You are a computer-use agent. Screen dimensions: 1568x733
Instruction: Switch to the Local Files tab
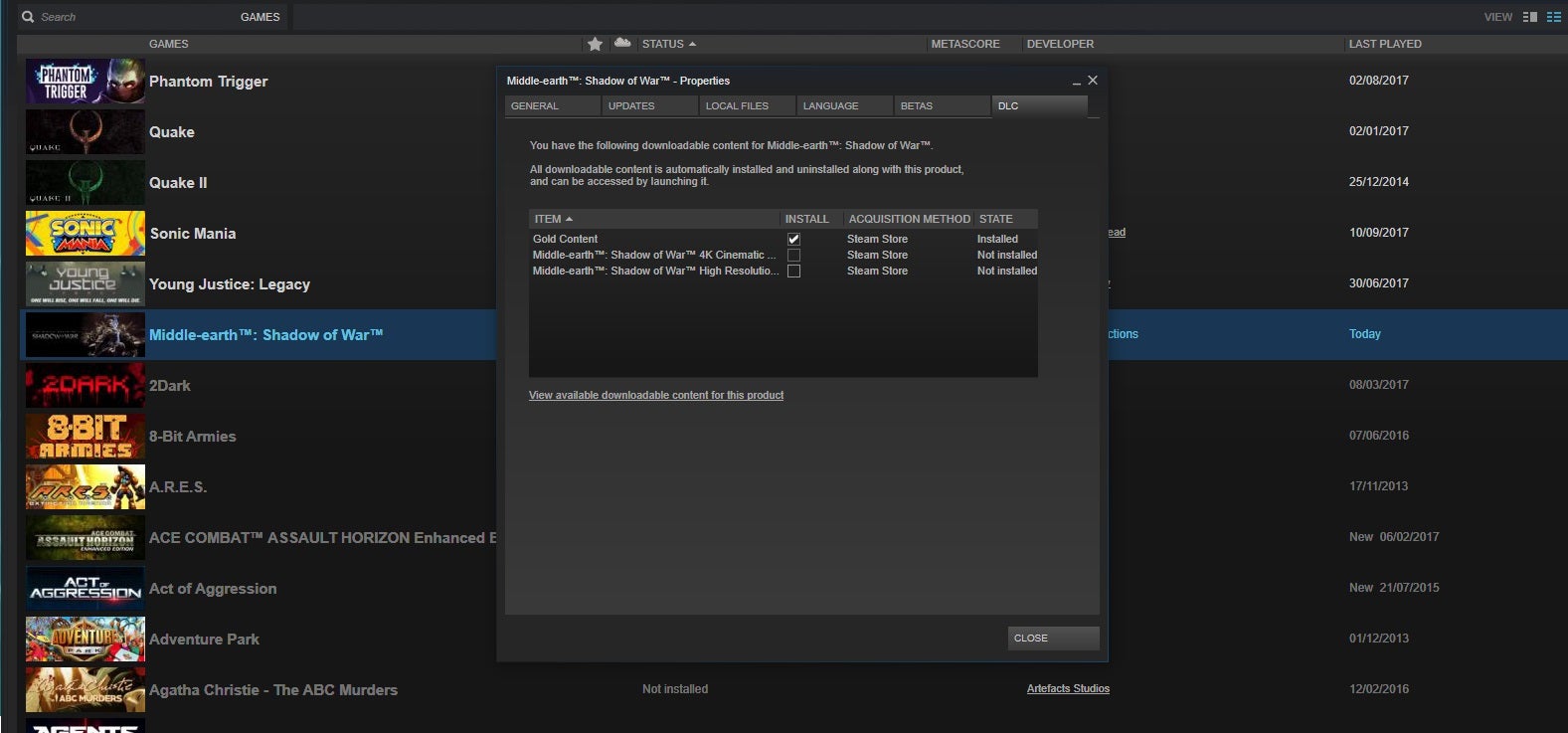point(745,105)
